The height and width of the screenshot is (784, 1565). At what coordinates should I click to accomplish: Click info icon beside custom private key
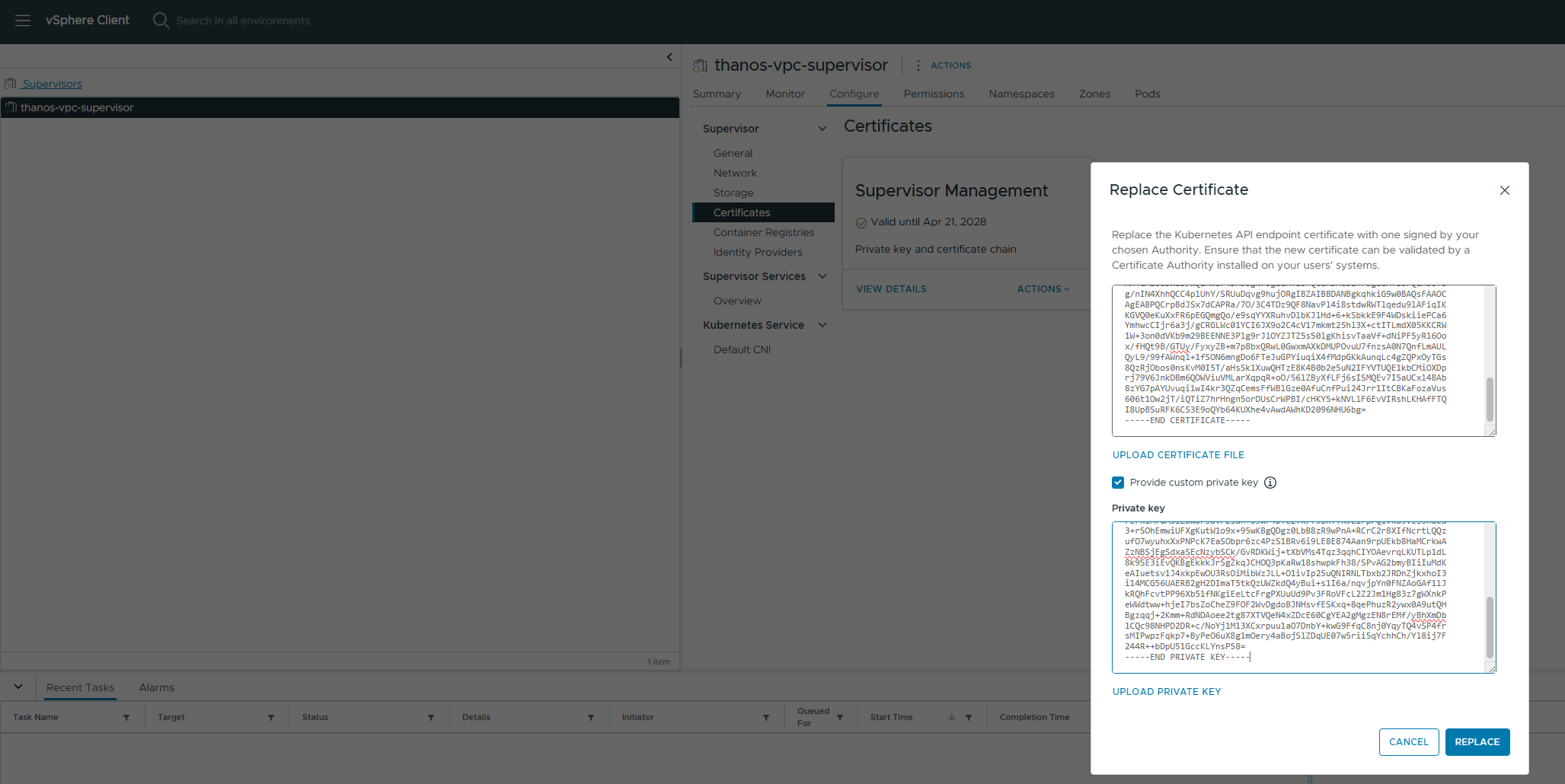pos(1270,483)
